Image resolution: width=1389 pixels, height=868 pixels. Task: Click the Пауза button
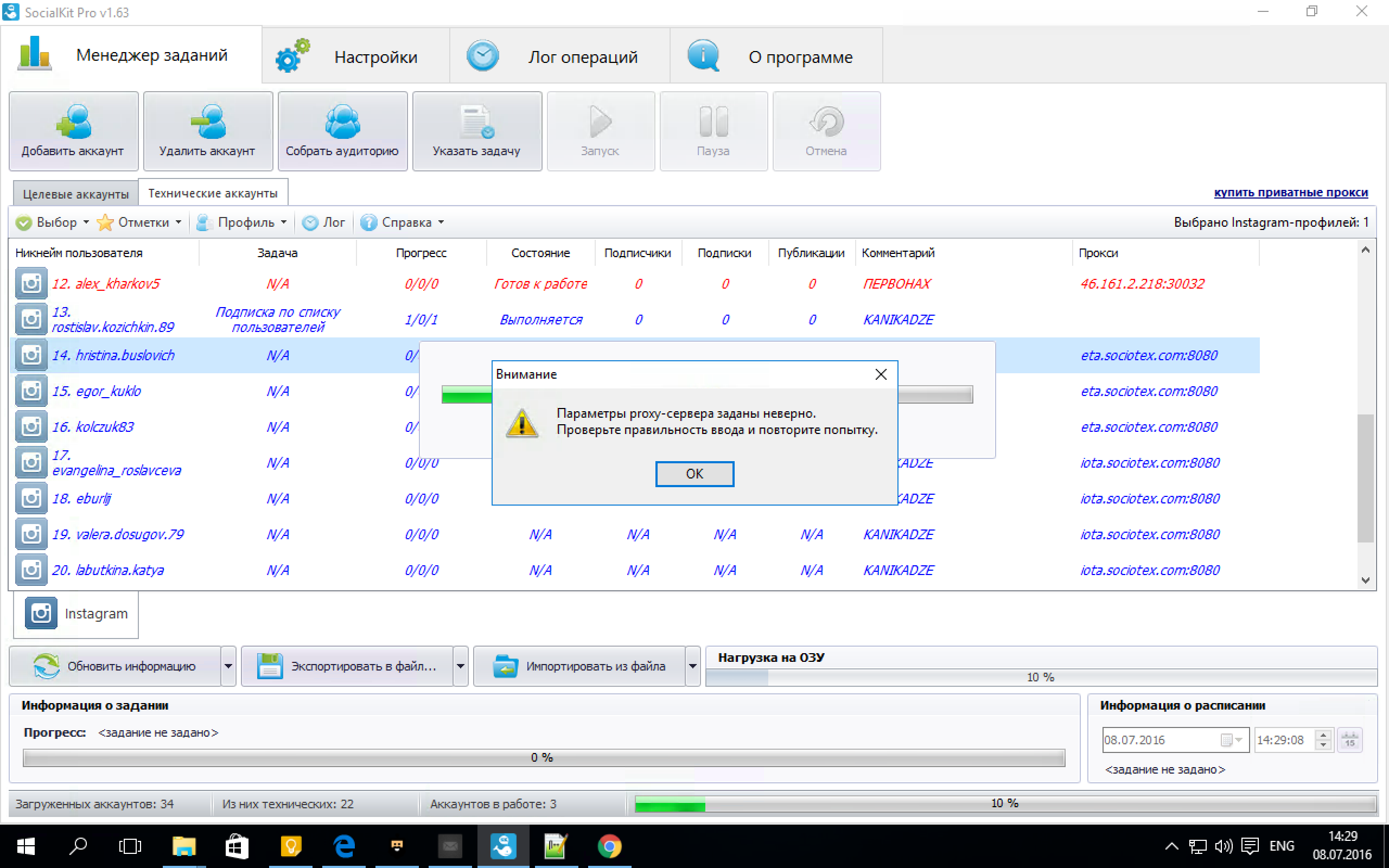click(713, 131)
